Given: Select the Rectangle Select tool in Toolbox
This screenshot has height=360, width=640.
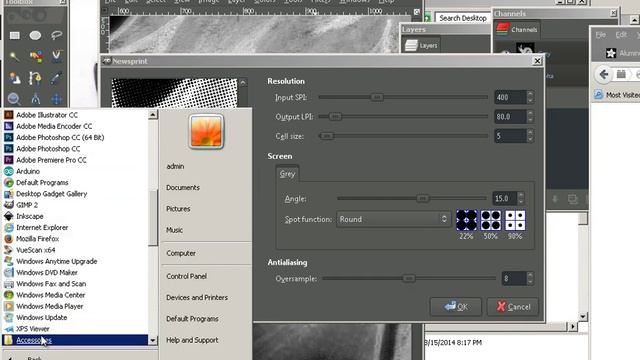Looking at the screenshot, I should (15, 36).
